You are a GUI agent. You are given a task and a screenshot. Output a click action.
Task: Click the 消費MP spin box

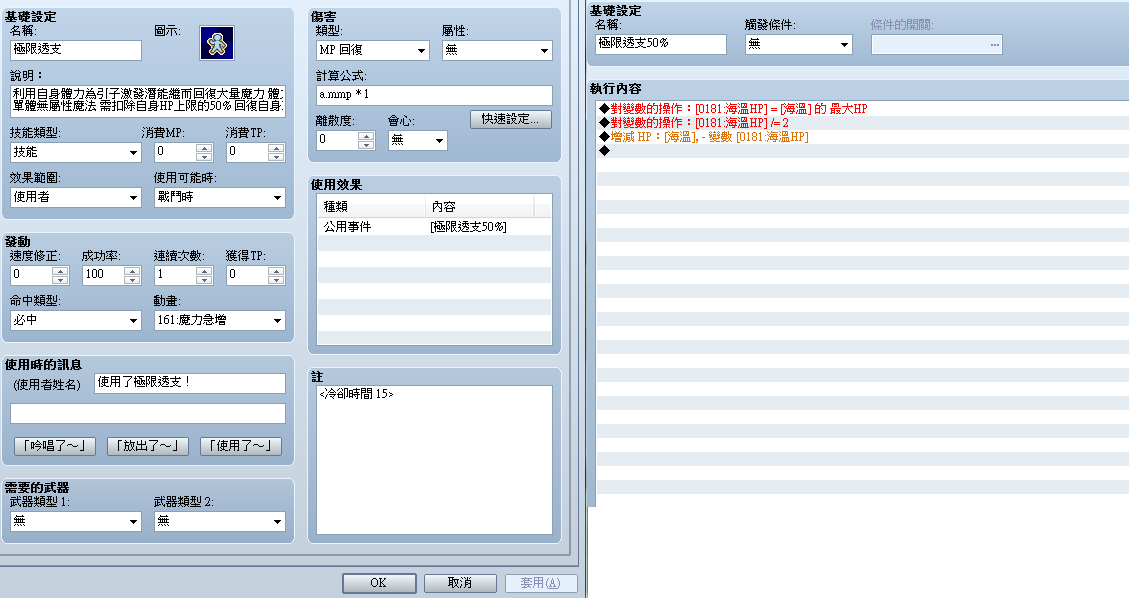click(184, 152)
